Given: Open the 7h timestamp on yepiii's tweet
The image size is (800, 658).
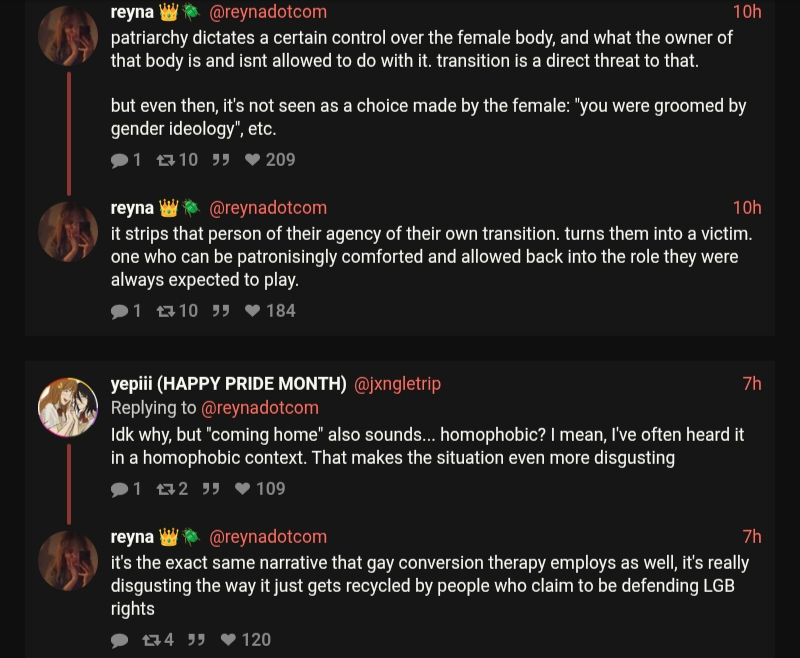Looking at the screenshot, I should 751,384.
